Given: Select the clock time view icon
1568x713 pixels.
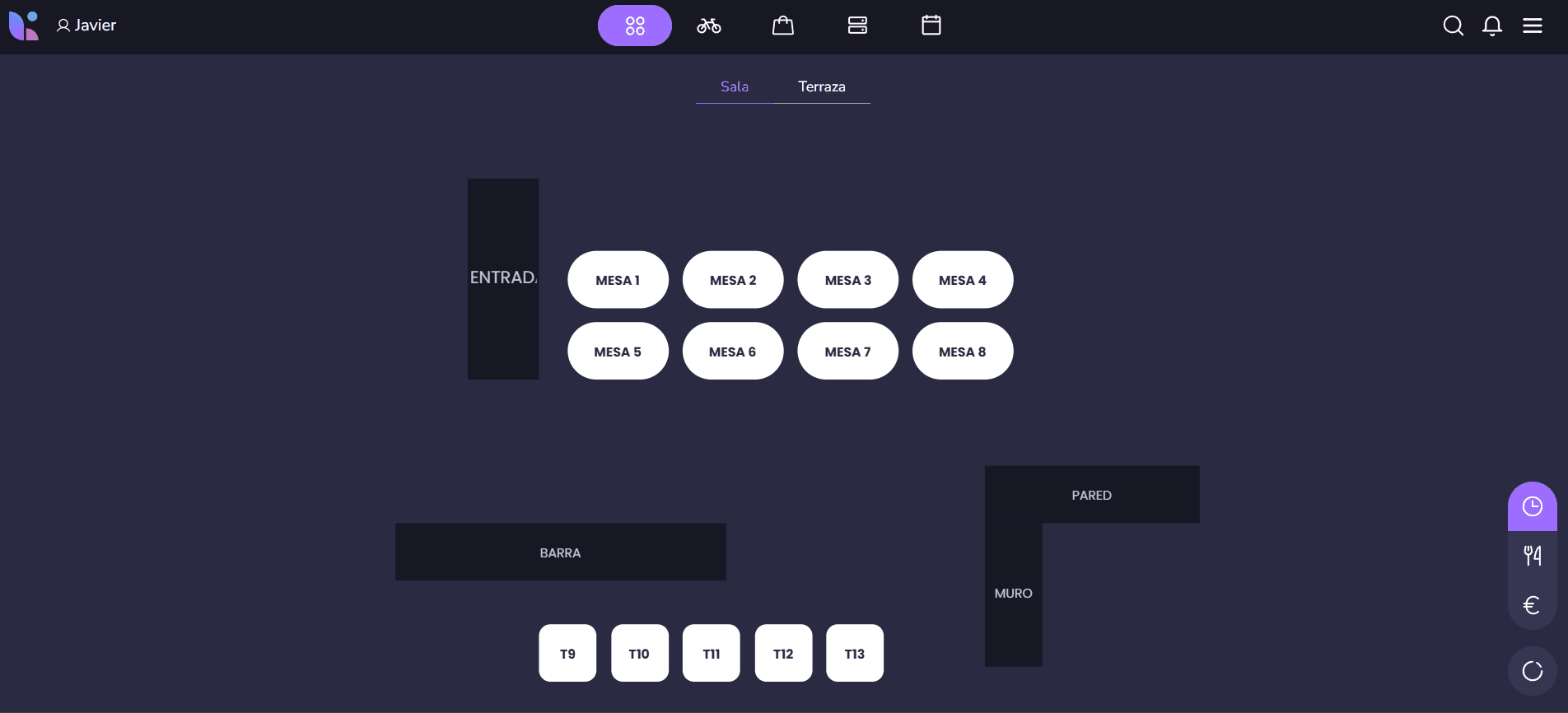Looking at the screenshot, I should (x=1532, y=506).
